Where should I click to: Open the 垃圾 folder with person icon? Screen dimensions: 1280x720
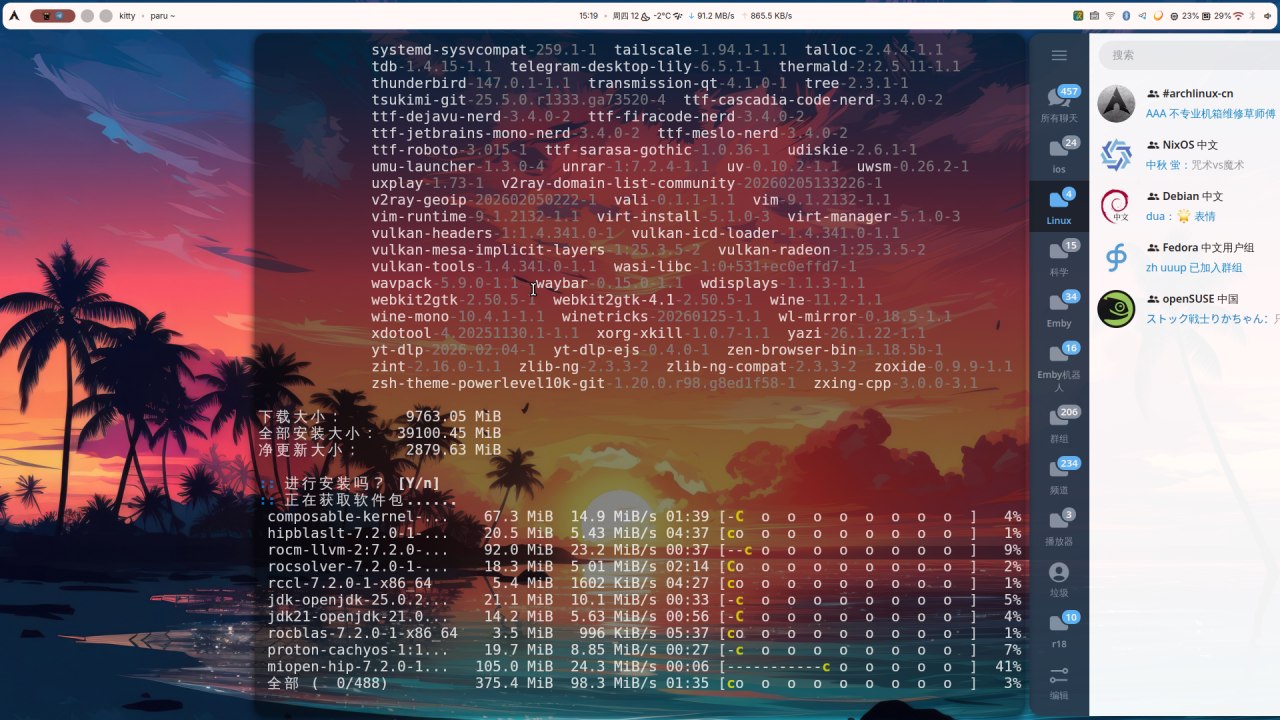click(x=1059, y=578)
